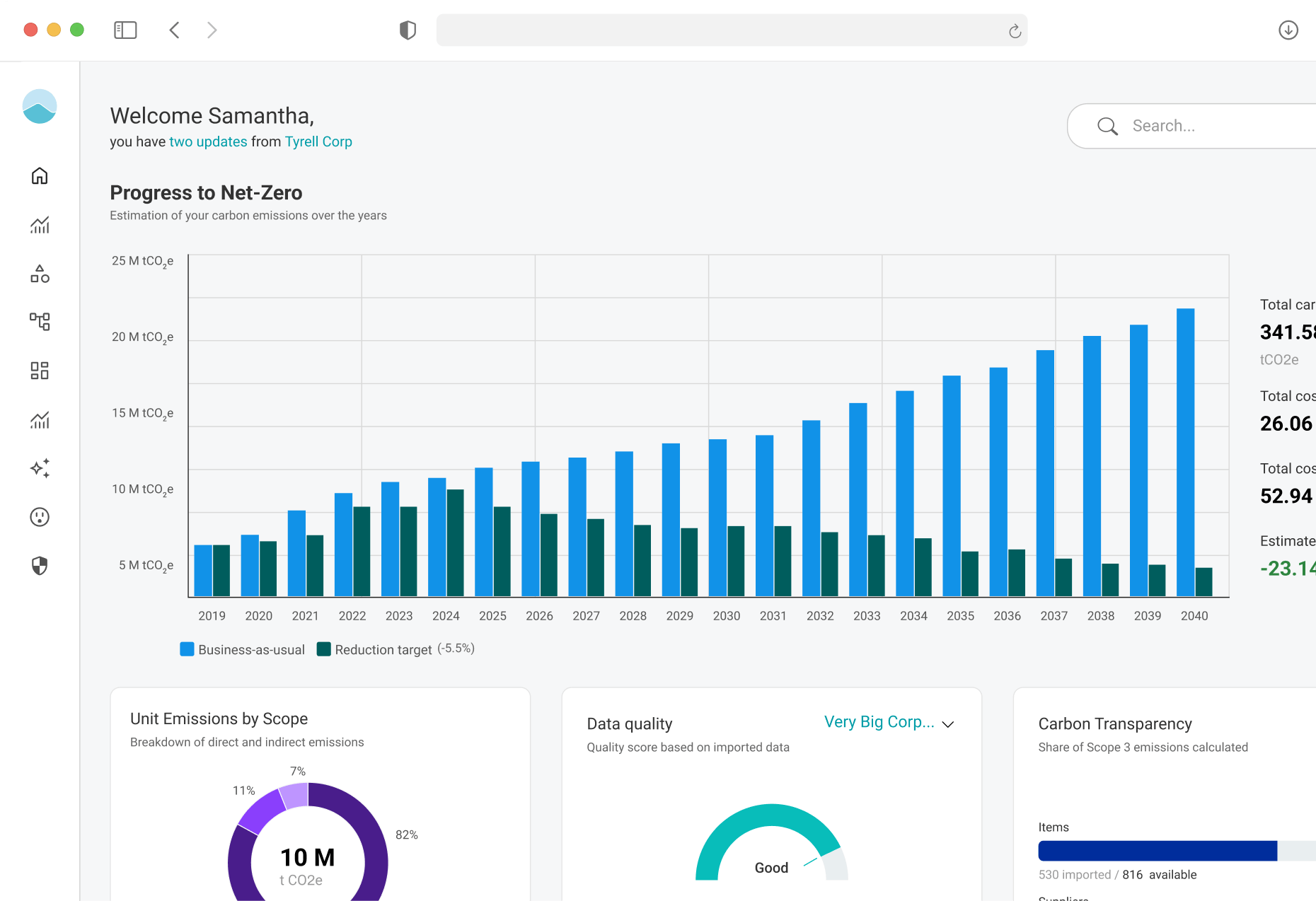Viewport: 1316px width, 901px height.
Task: Open the lower chart analytics sidebar icon
Action: [40, 420]
